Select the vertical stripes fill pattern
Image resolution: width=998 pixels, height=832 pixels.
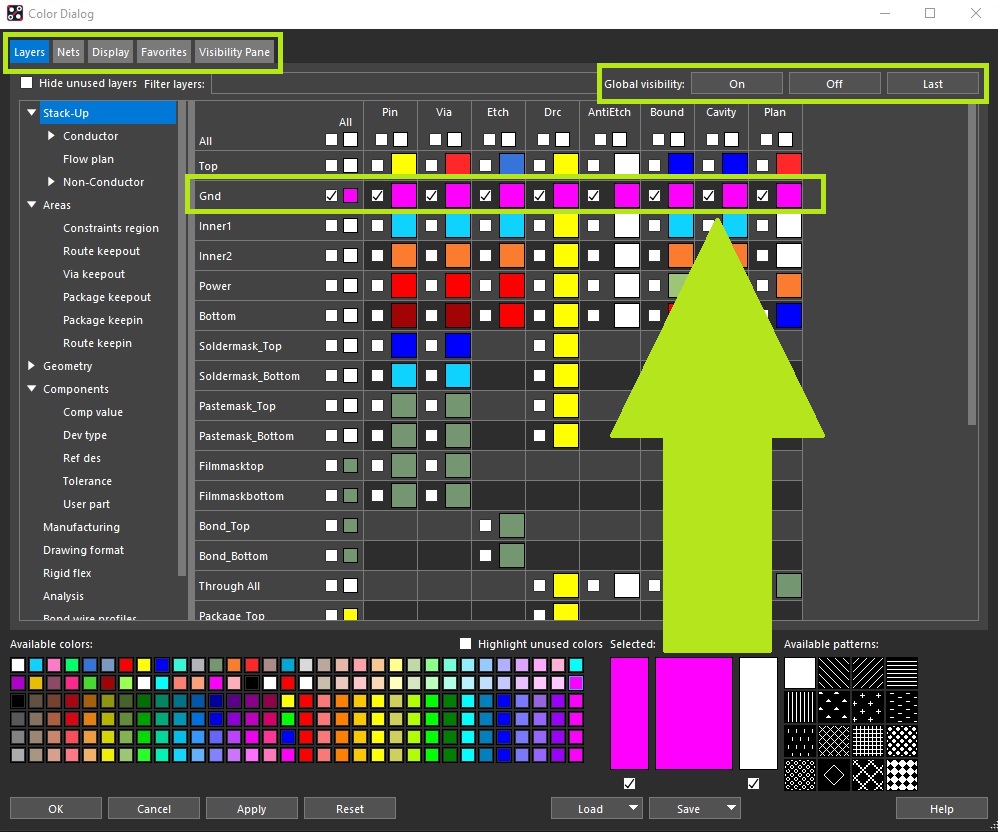pos(800,707)
